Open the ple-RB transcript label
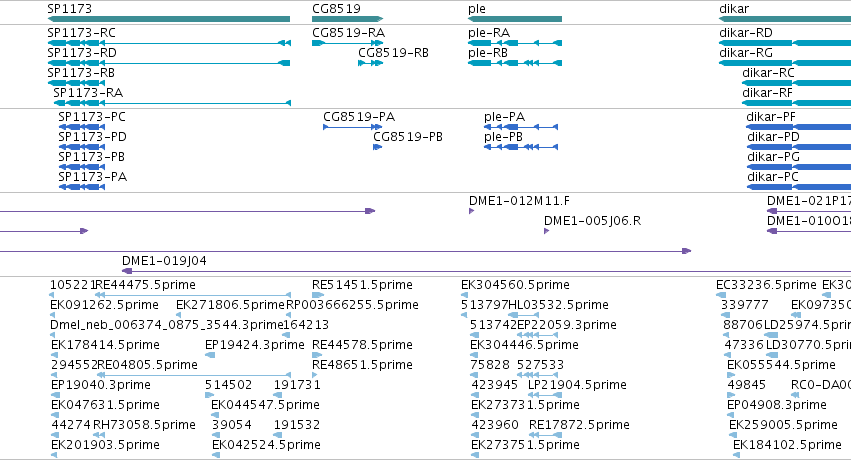 [x=488, y=53]
